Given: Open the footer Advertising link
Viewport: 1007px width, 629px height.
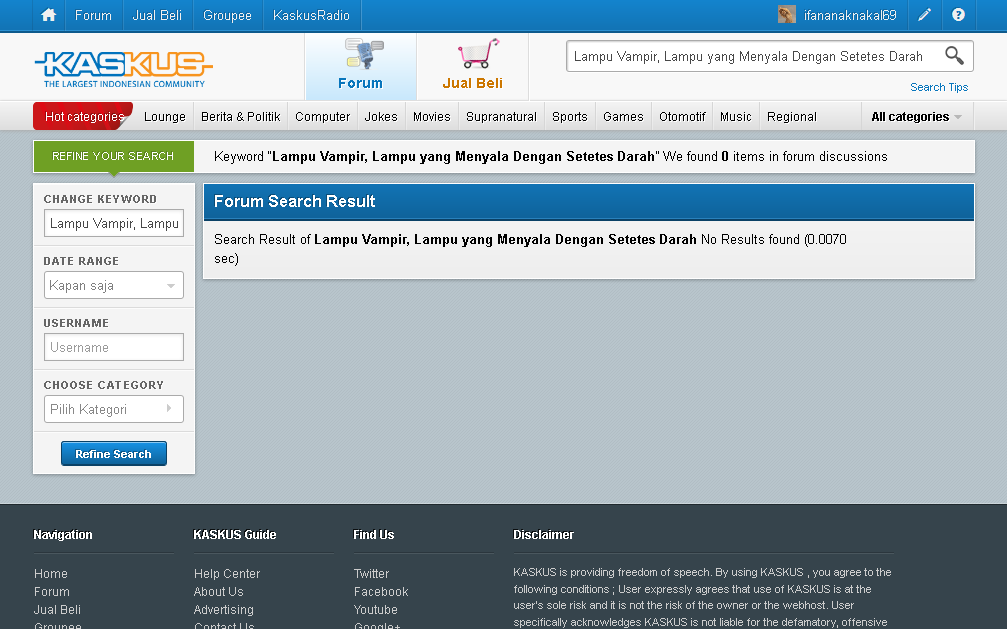Looking at the screenshot, I should [223, 610].
